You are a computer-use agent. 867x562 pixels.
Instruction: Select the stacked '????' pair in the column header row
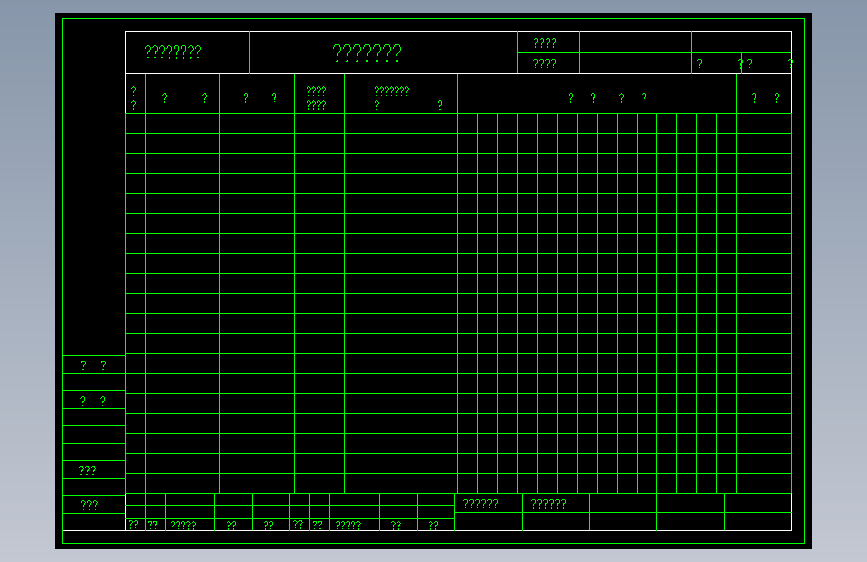[316, 98]
